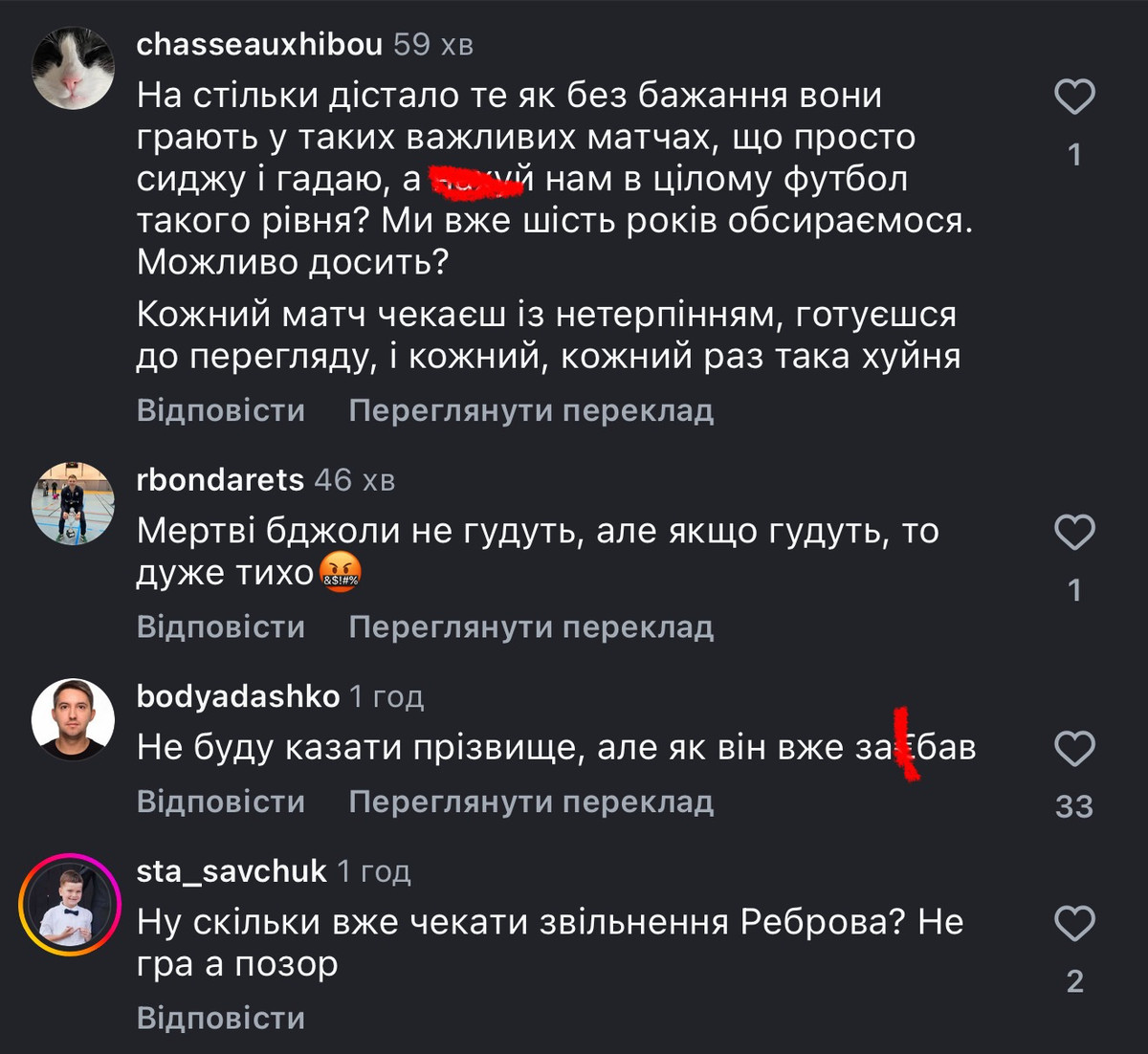The width and height of the screenshot is (1148, 1054).
Task: View the 33 likes count on bodyadashko comment
Action: pyautogui.click(x=1074, y=806)
